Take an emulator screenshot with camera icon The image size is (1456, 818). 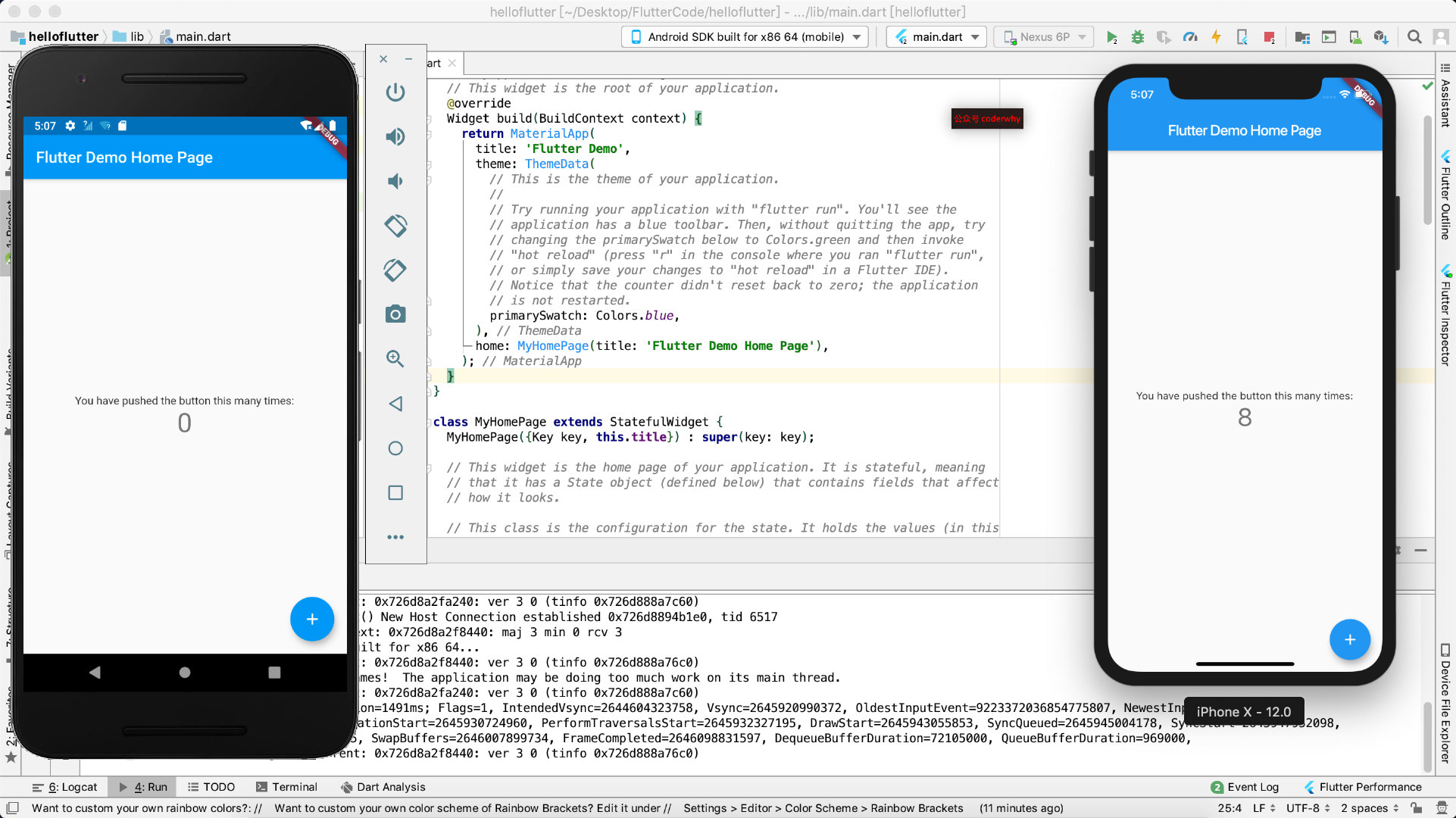[x=395, y=314]
